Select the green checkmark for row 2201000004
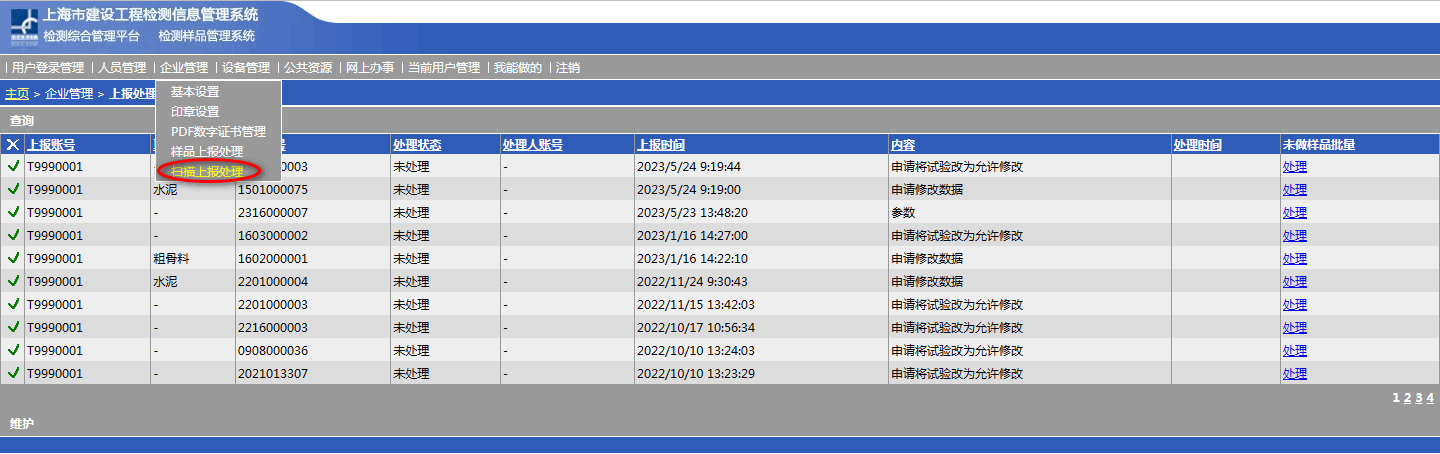This screenshot has height=454, width=1440. (x=13, y=281)
